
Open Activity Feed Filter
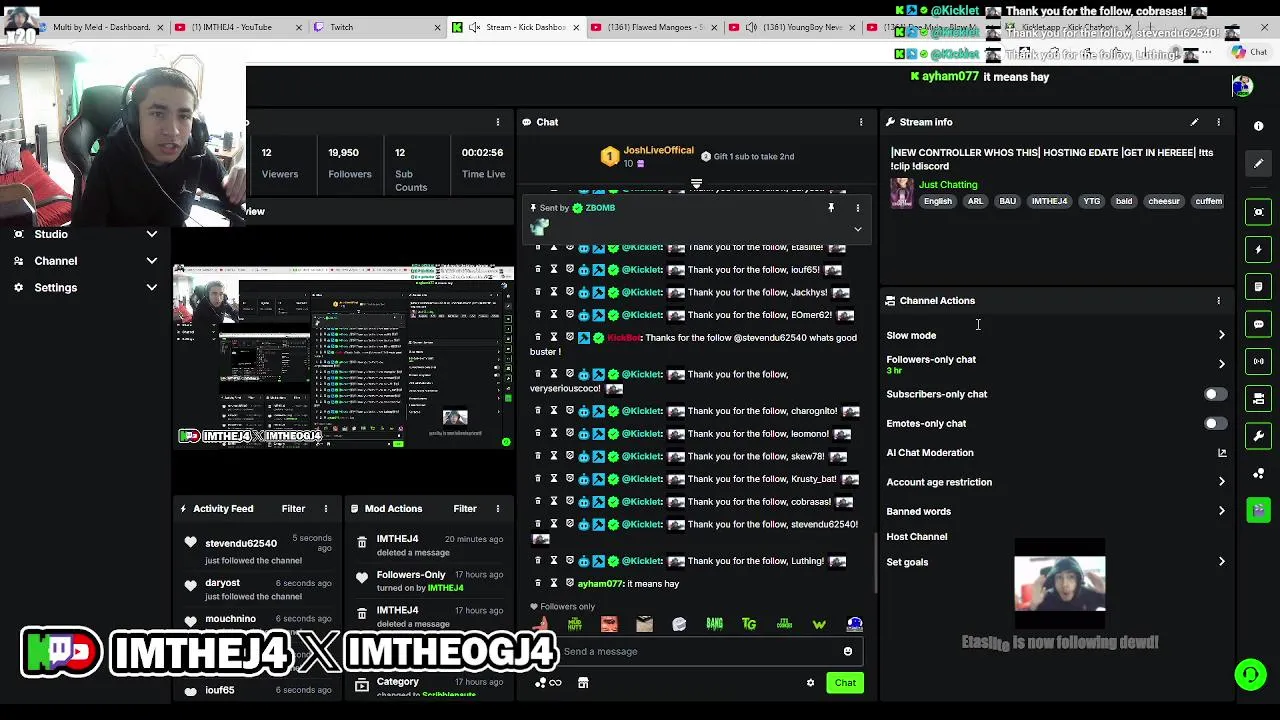(293, 509)
